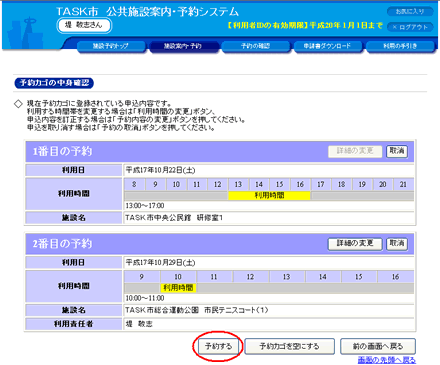Click the facility TASK市中央公民館 研修室1
The image size is (440, 365).
click(174, 218)
